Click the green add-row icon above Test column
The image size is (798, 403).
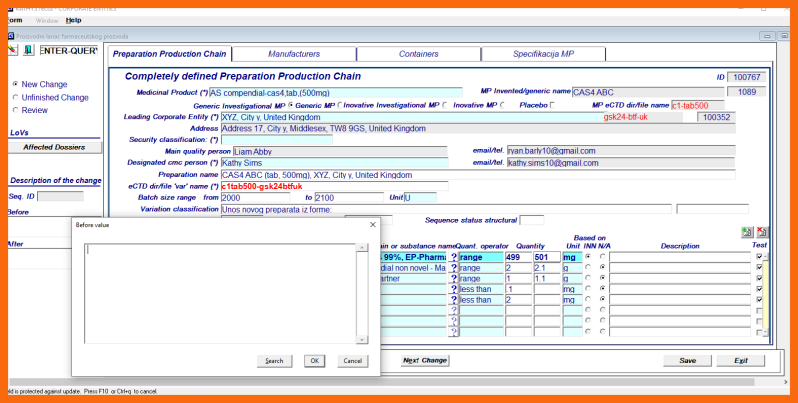pos(745,232)
